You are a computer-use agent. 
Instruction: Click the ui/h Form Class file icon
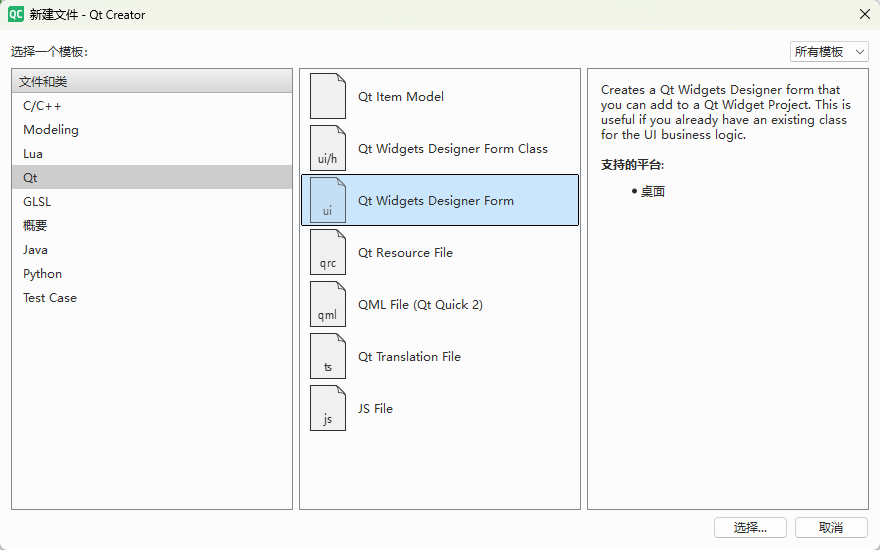[328, 148]
